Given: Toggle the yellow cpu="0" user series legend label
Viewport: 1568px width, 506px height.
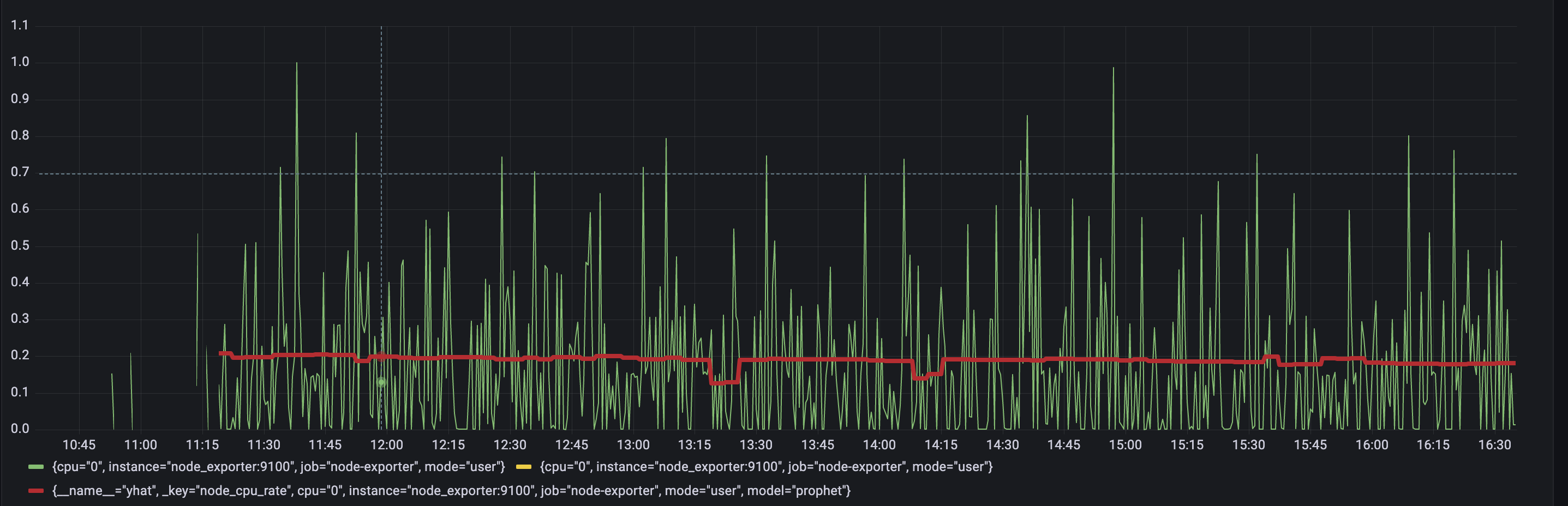Looking at the screenshot, I should click(x=767, y=467).
